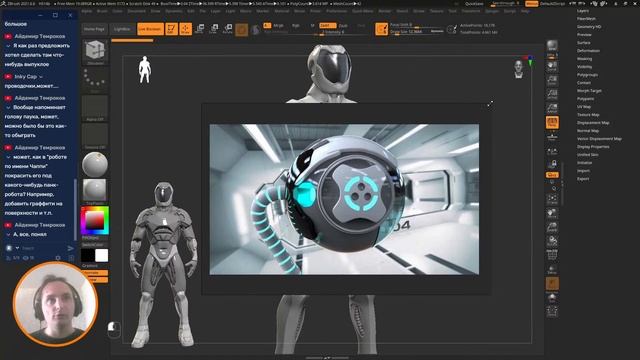Open the Render menu
Image resolution: width=640 pixels, height=360 pixels.
point(384,11)
